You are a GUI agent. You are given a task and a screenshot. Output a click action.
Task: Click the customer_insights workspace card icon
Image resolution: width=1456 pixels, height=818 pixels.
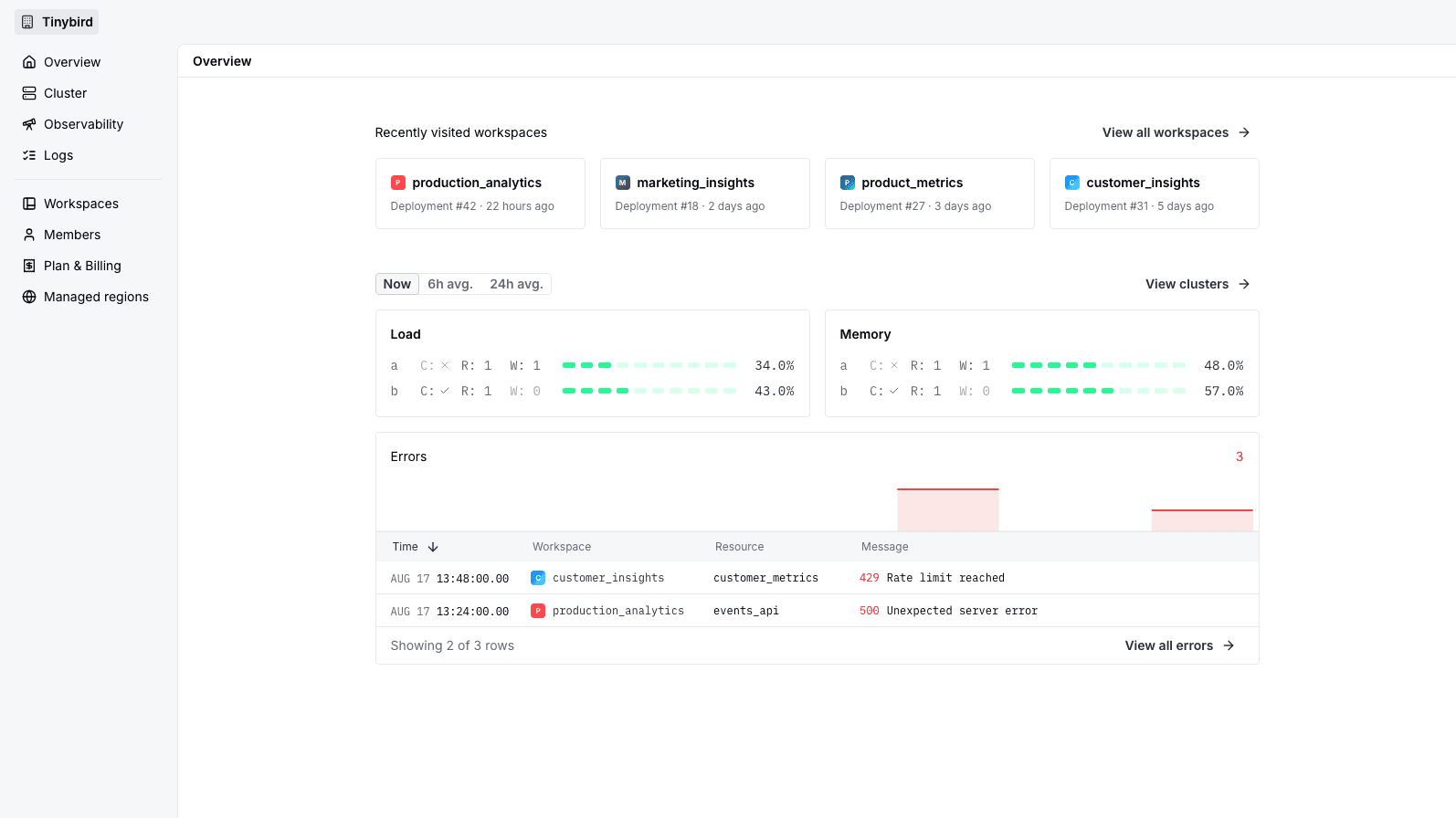1072,183
